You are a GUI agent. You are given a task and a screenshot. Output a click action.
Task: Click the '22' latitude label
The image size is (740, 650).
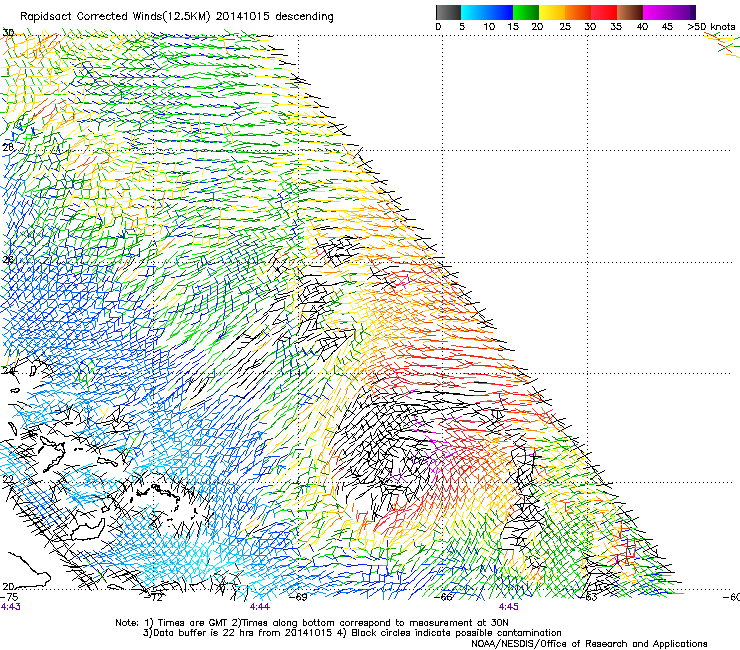coord(8,480)
